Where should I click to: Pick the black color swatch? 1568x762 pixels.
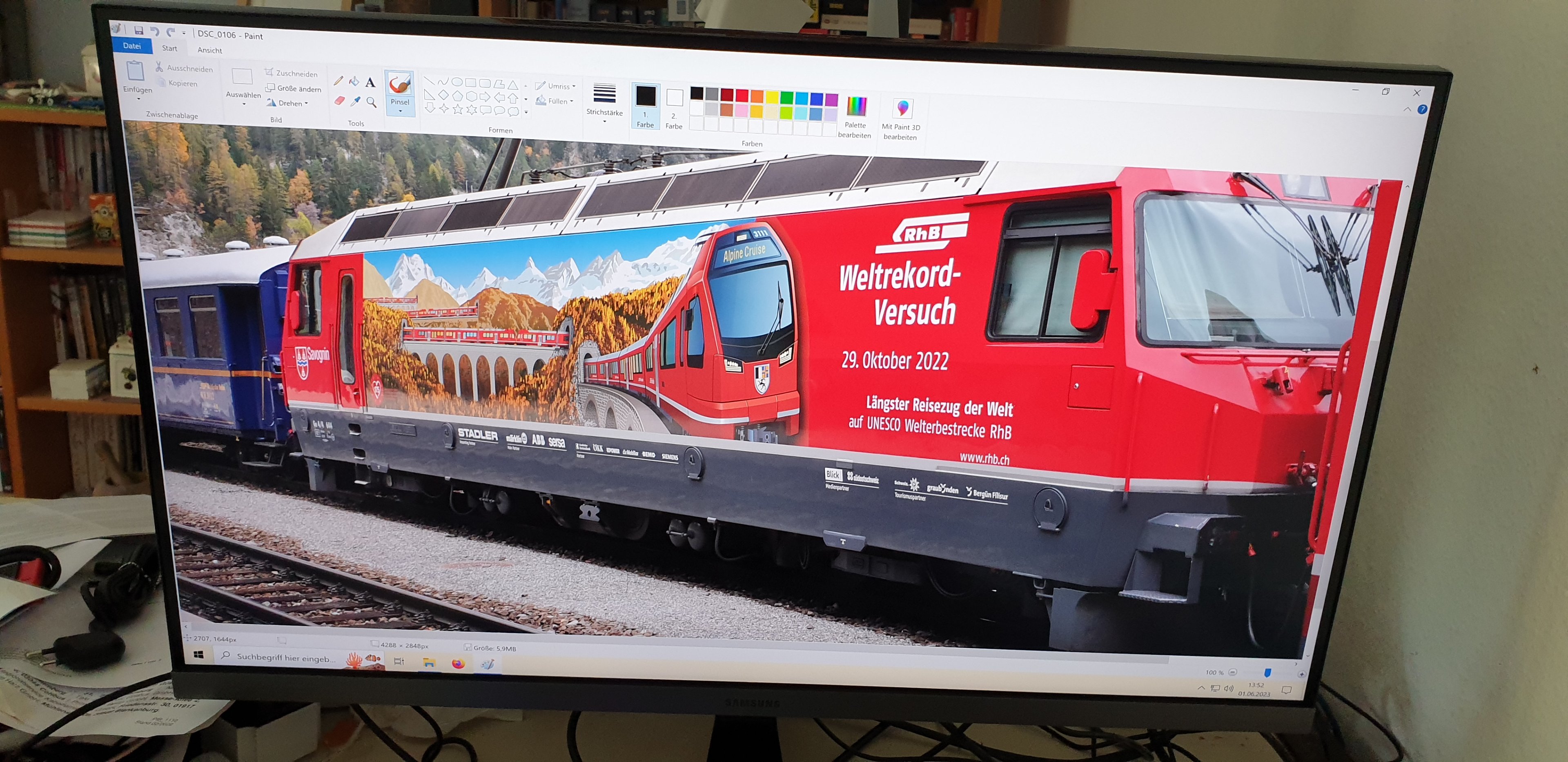(696, 93)
